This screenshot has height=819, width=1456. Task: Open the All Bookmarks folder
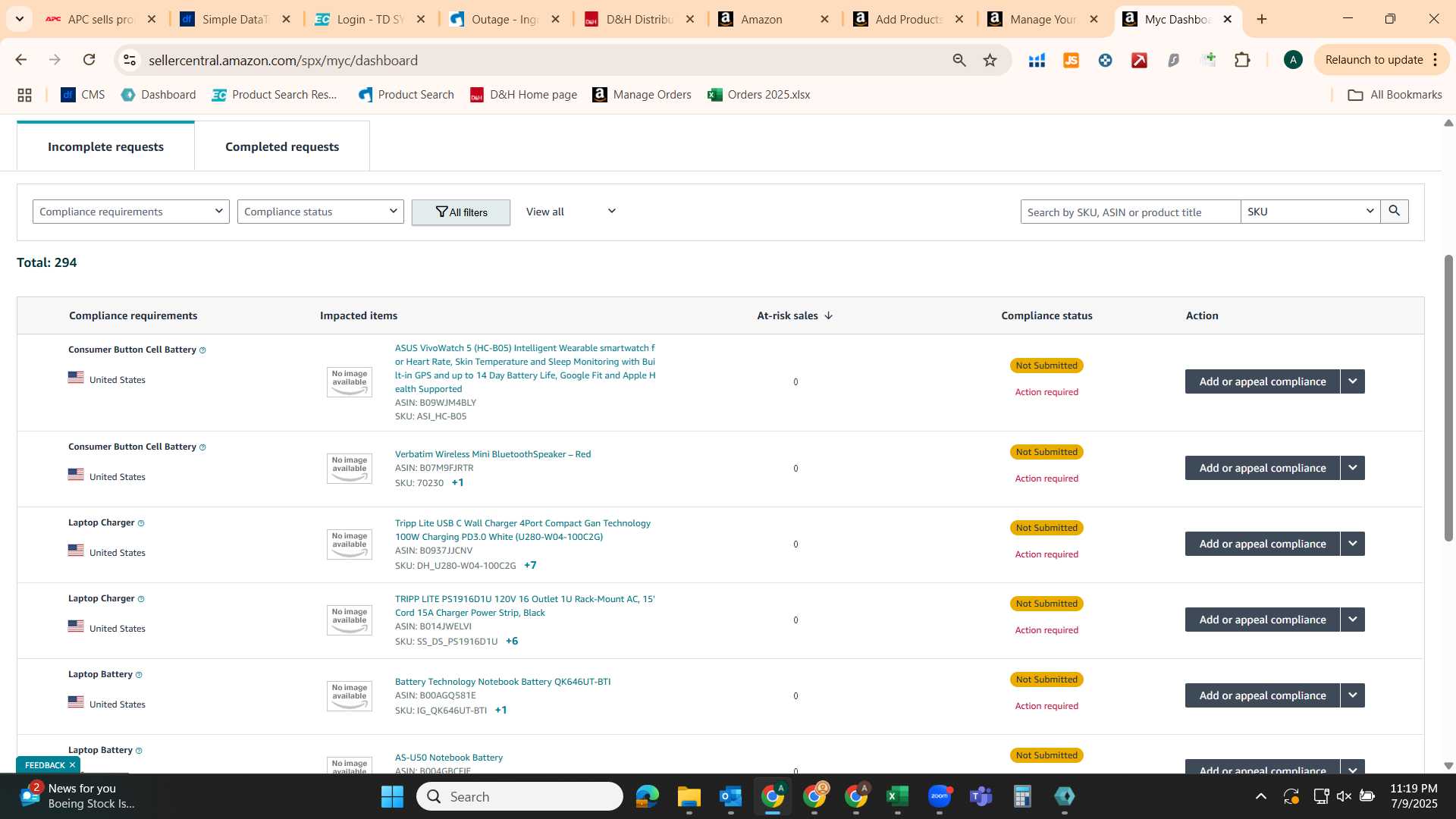tap(1395, 95)
